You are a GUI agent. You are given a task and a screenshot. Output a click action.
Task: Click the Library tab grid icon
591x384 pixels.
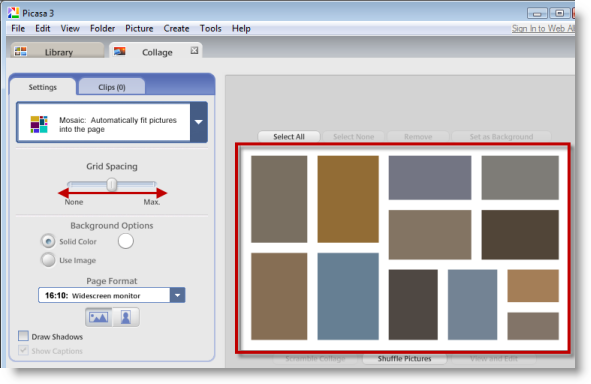click(20, 51)
